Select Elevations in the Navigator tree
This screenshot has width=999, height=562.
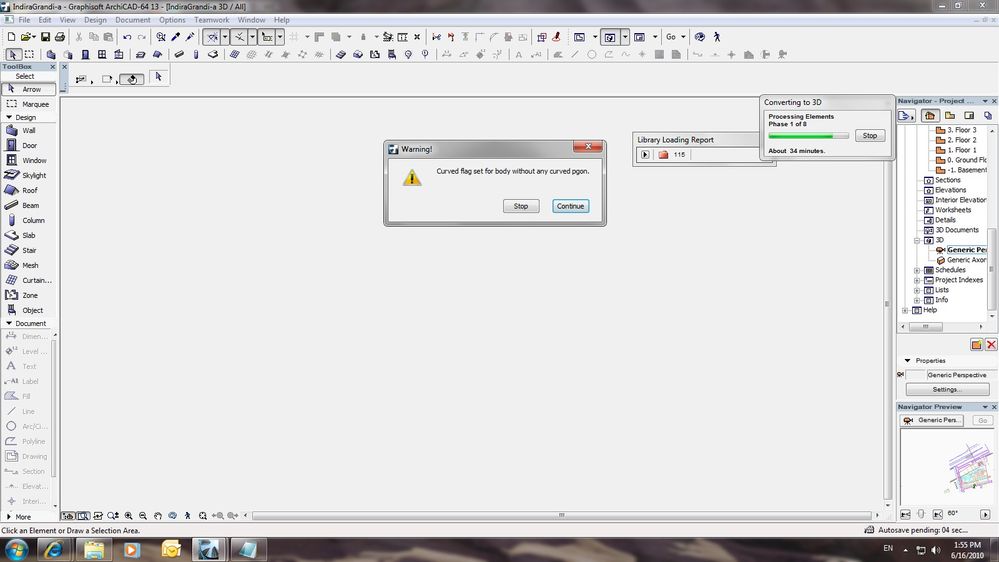pyautogui.click(x=950, y=190)
